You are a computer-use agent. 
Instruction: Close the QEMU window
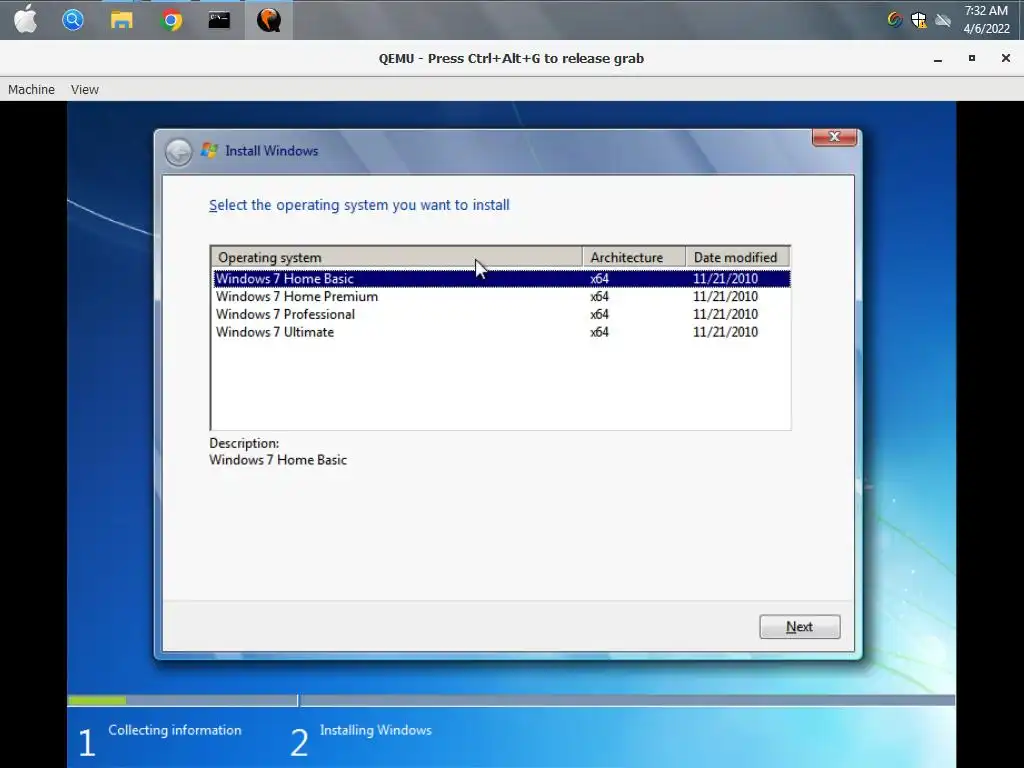[1006, 58]
